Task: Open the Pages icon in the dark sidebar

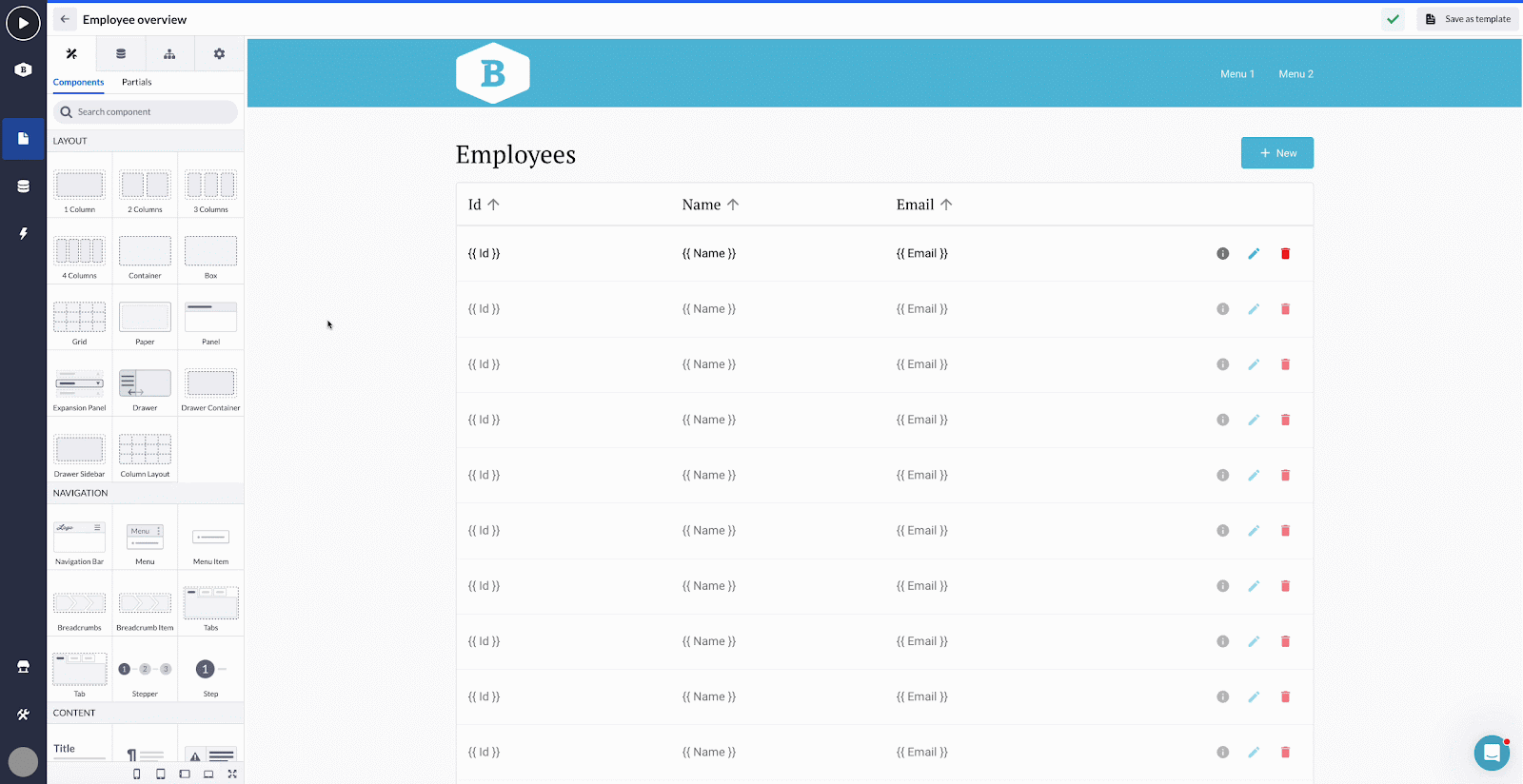Action: tap(24, 139)
